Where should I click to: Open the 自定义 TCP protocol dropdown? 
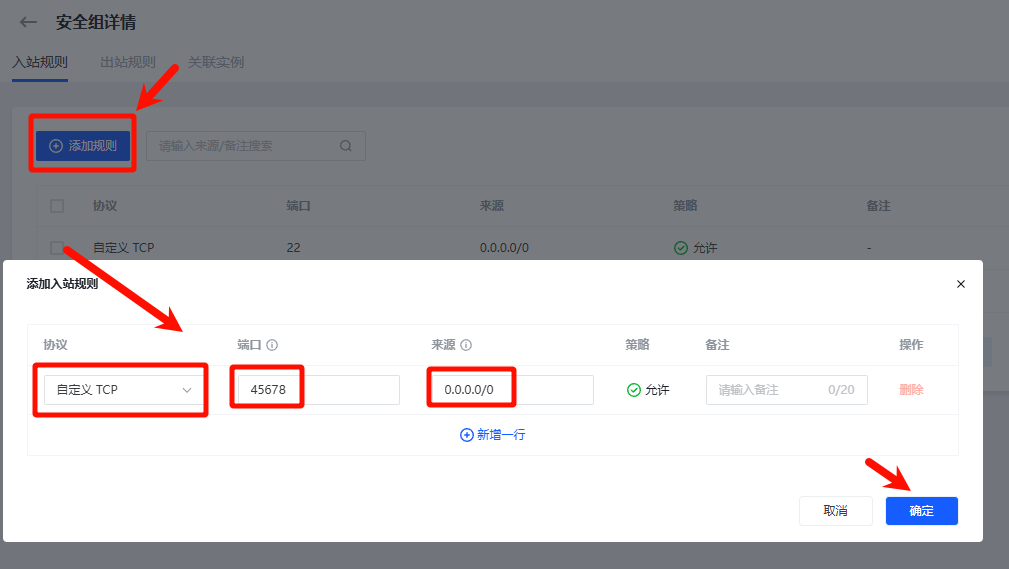[120, 390]
